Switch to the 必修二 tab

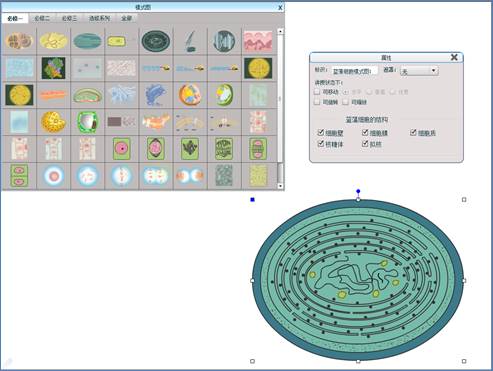click(x=42, y=18)
